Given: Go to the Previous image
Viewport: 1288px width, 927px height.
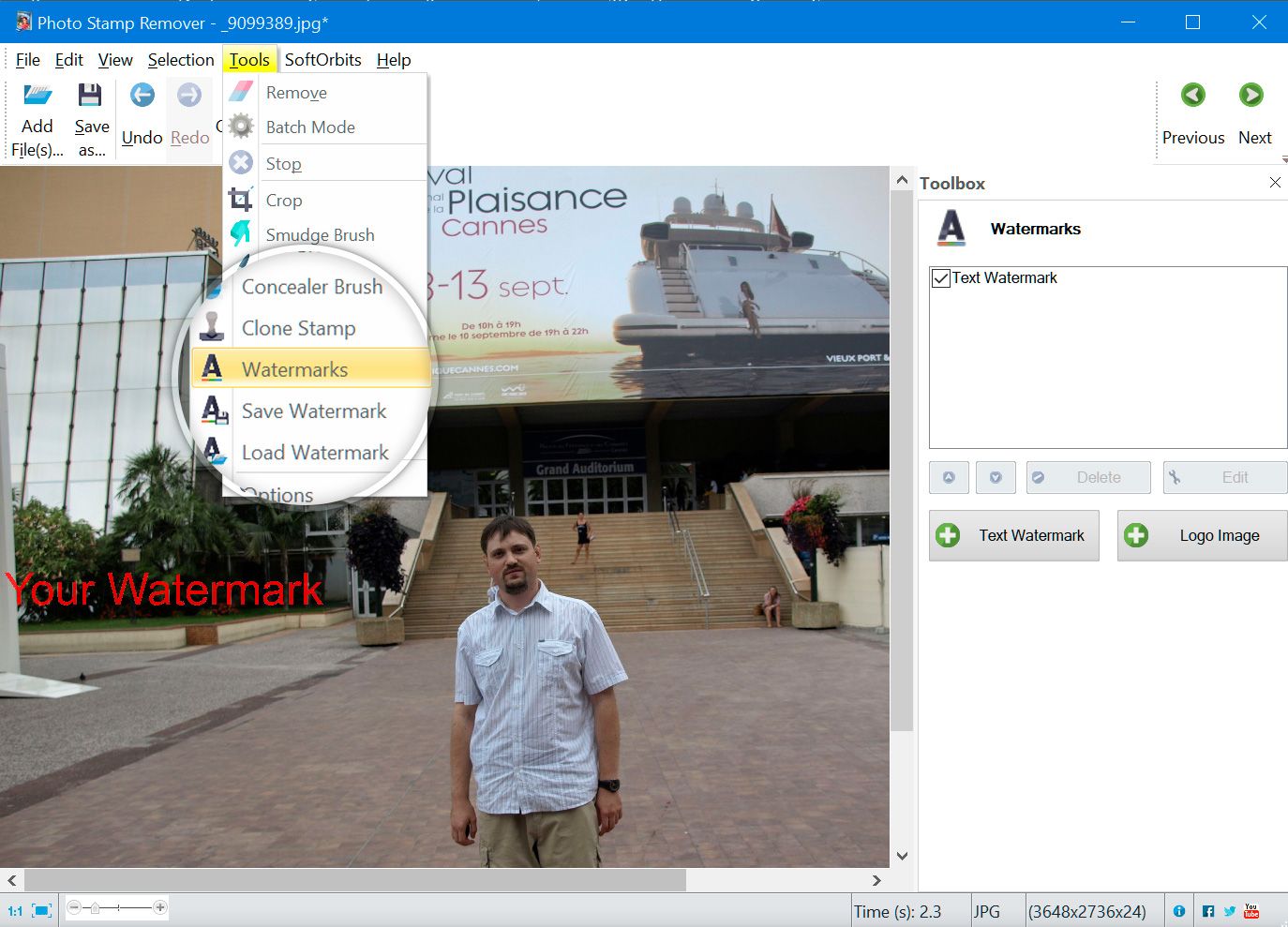Looking at the screenshot, I should pos(1192,96).
